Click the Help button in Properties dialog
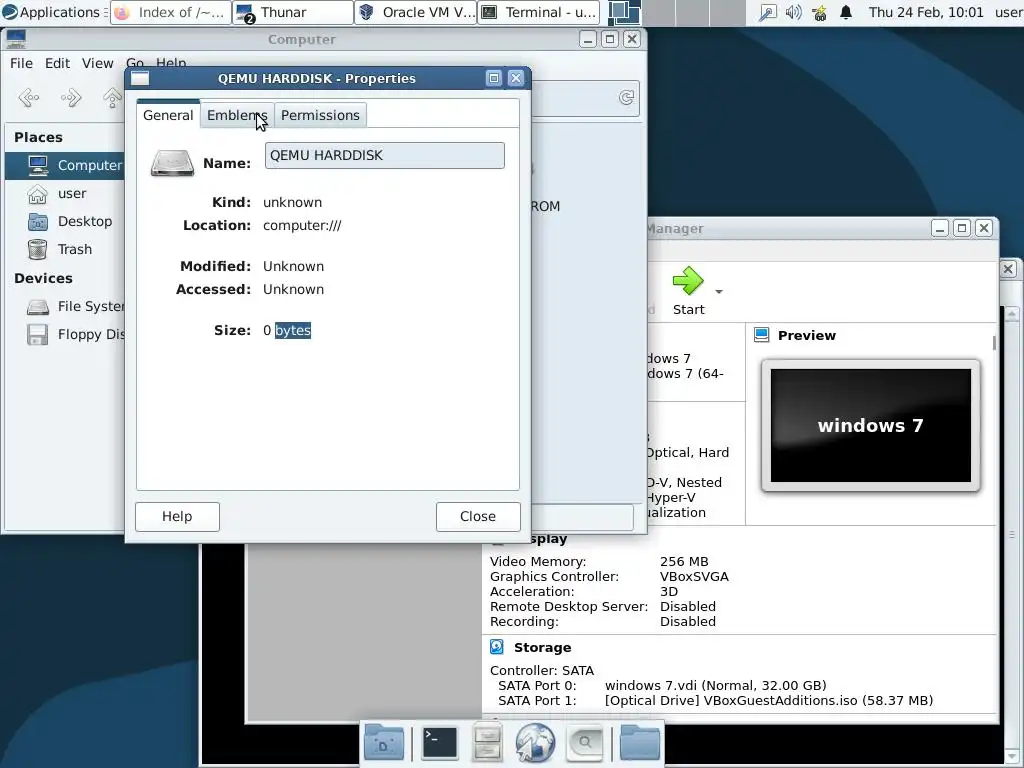Image resolution: width=1024 pixels, height=768 pixels. 177,517
